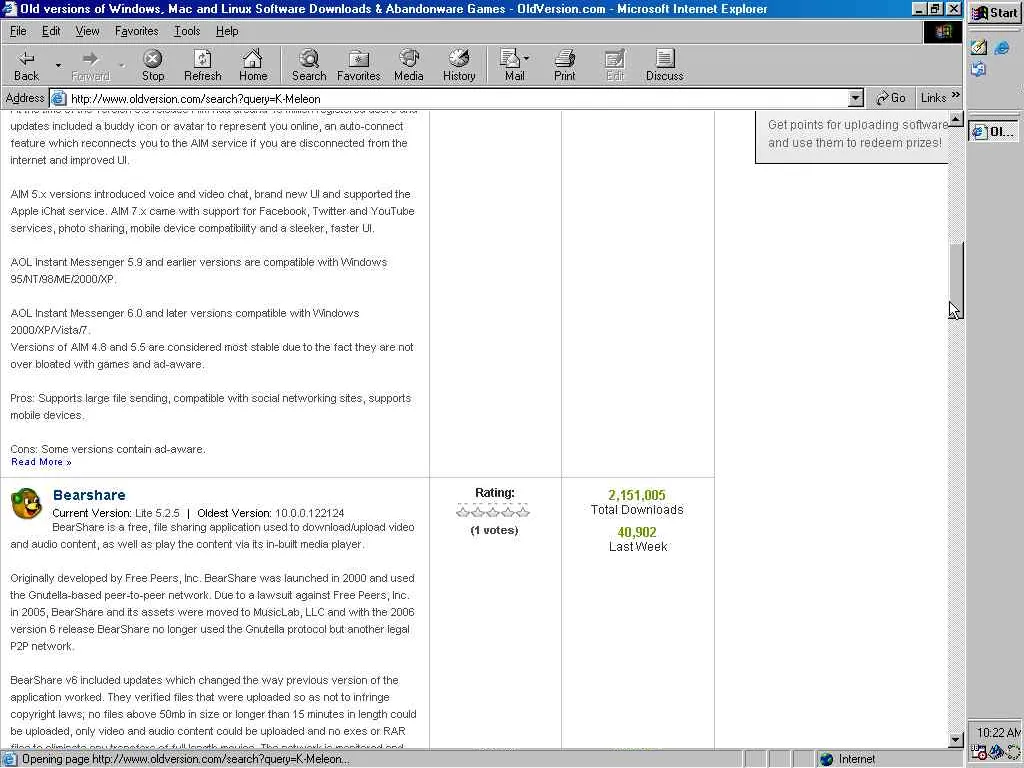The image size is (1024, 768).
Task: Open the Bearshare title link
Action: pyautogui.click(x=89, y=495)
